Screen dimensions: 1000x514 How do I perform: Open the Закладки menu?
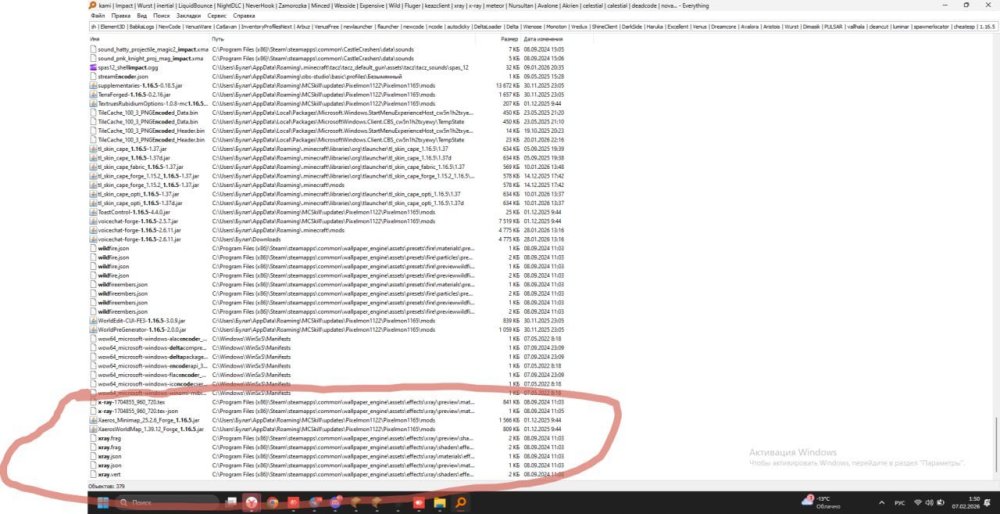[x=188, y=15]
